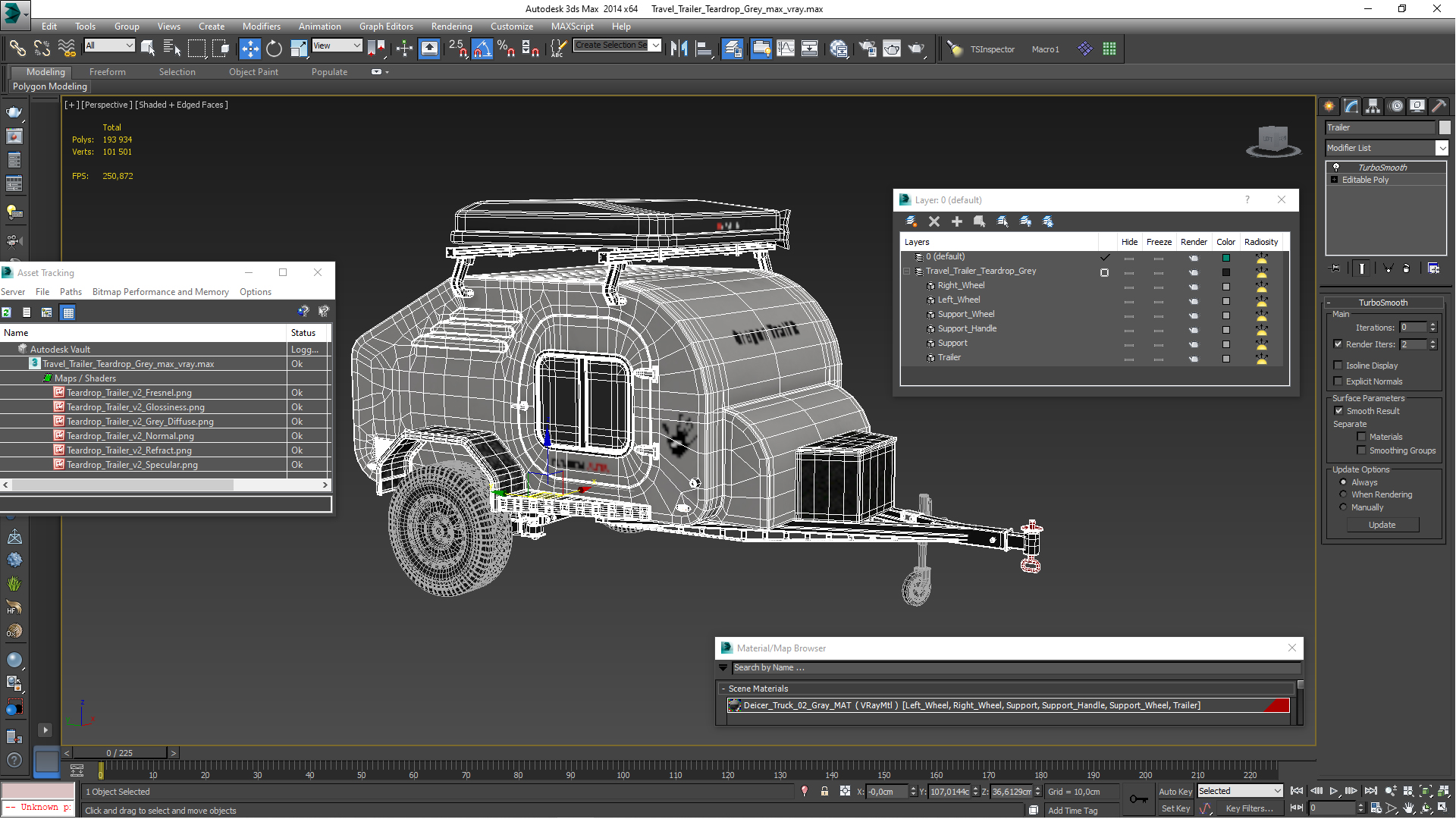Click the 0 (default) layer color swatch
This screenshot has height=819, width=1456.
[x=1226, y=258]
